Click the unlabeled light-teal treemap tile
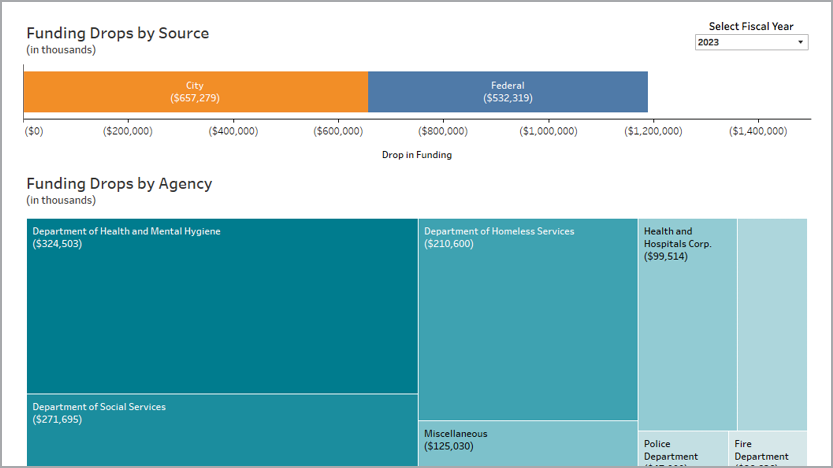The height and width of the screenshot is (468, 833). (772, 324)
